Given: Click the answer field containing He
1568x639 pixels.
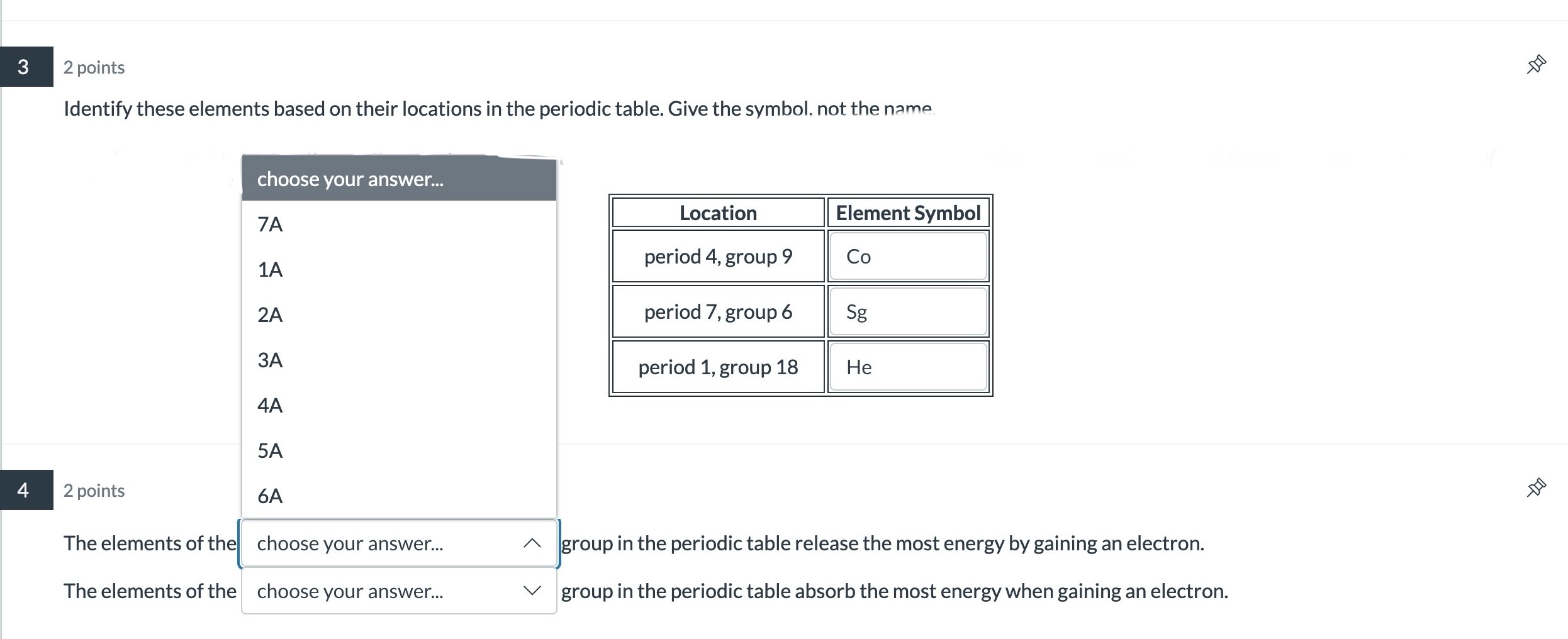Looking at the screenshot, I should [907, 367].
